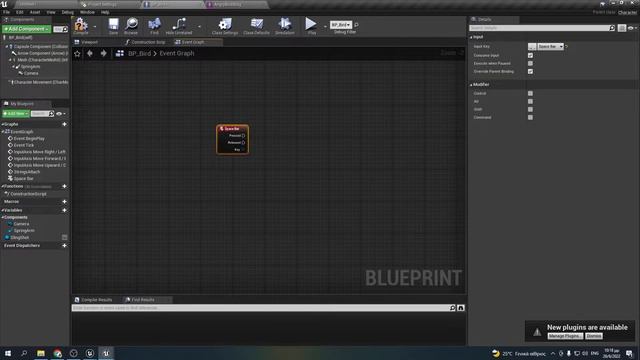Click the magnifier in Find Results search bar
This screenshot has width=640, height=360.
[452, 308]
